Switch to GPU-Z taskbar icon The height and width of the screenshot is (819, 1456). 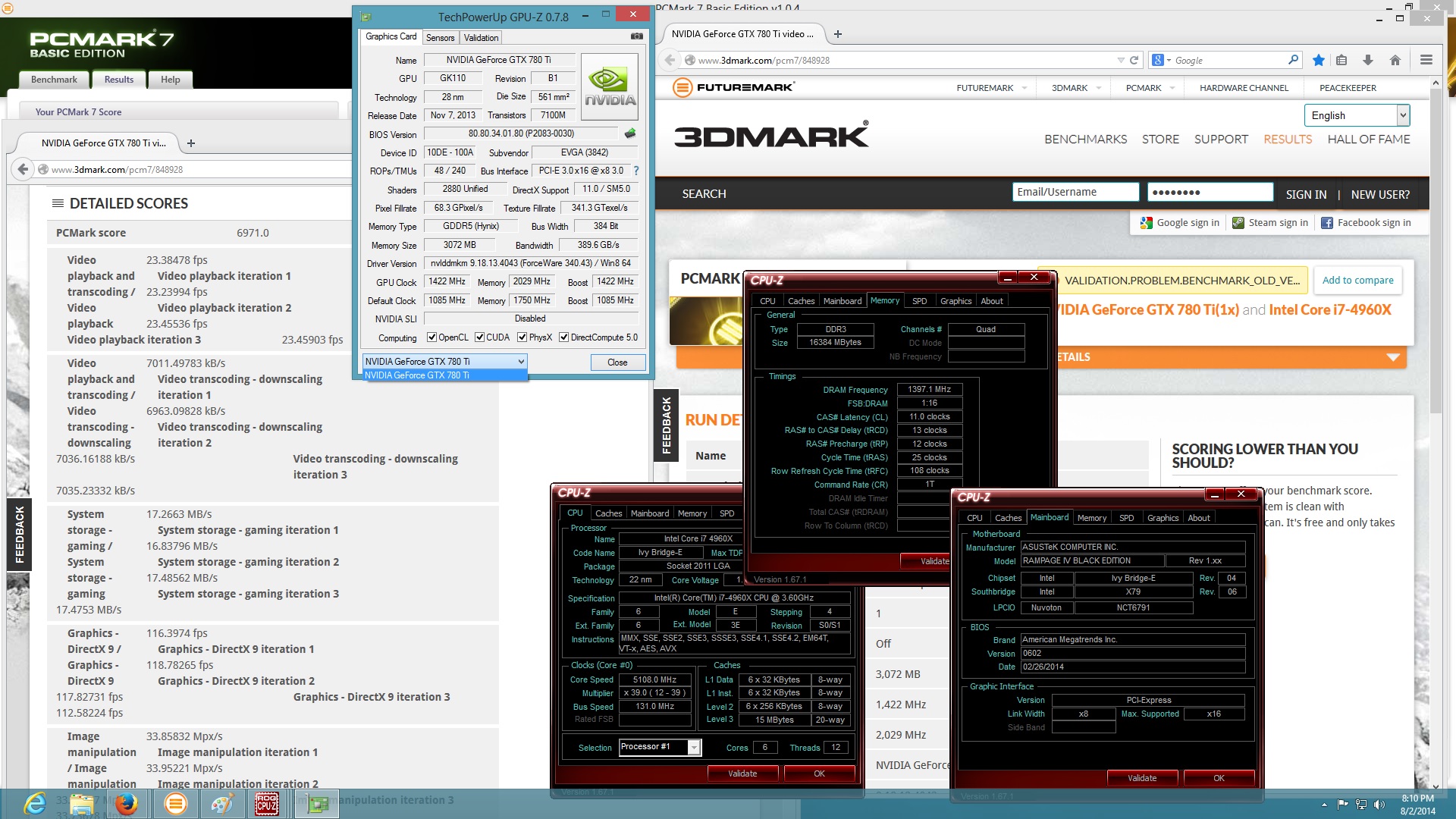pyautogui.click(x=318, y=803)
